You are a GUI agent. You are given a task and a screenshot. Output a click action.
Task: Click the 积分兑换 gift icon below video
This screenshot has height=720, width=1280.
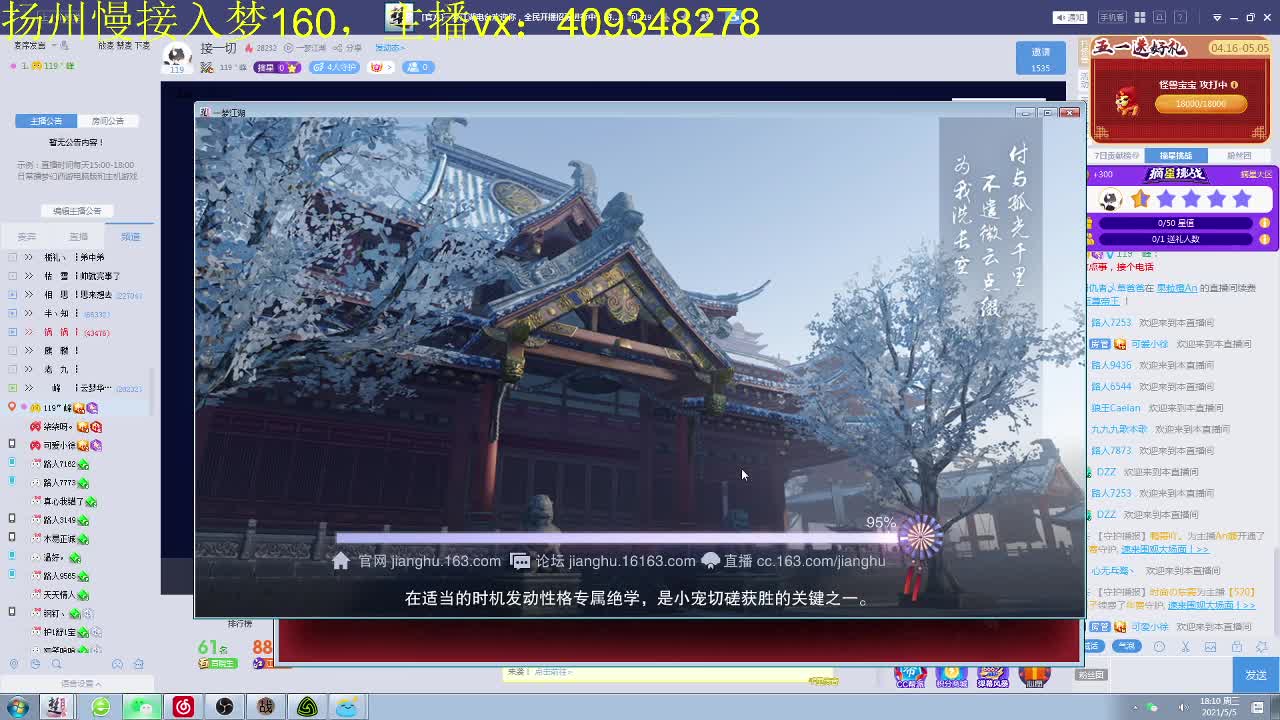951,677
